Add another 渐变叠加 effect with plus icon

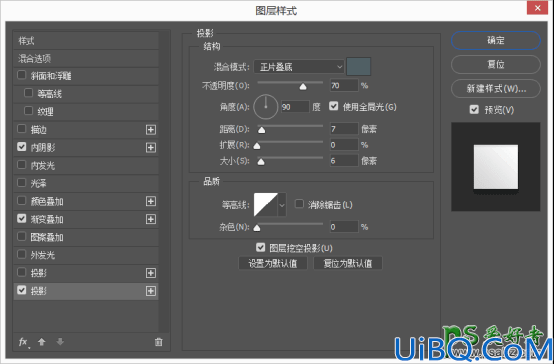tap(151, 219)
